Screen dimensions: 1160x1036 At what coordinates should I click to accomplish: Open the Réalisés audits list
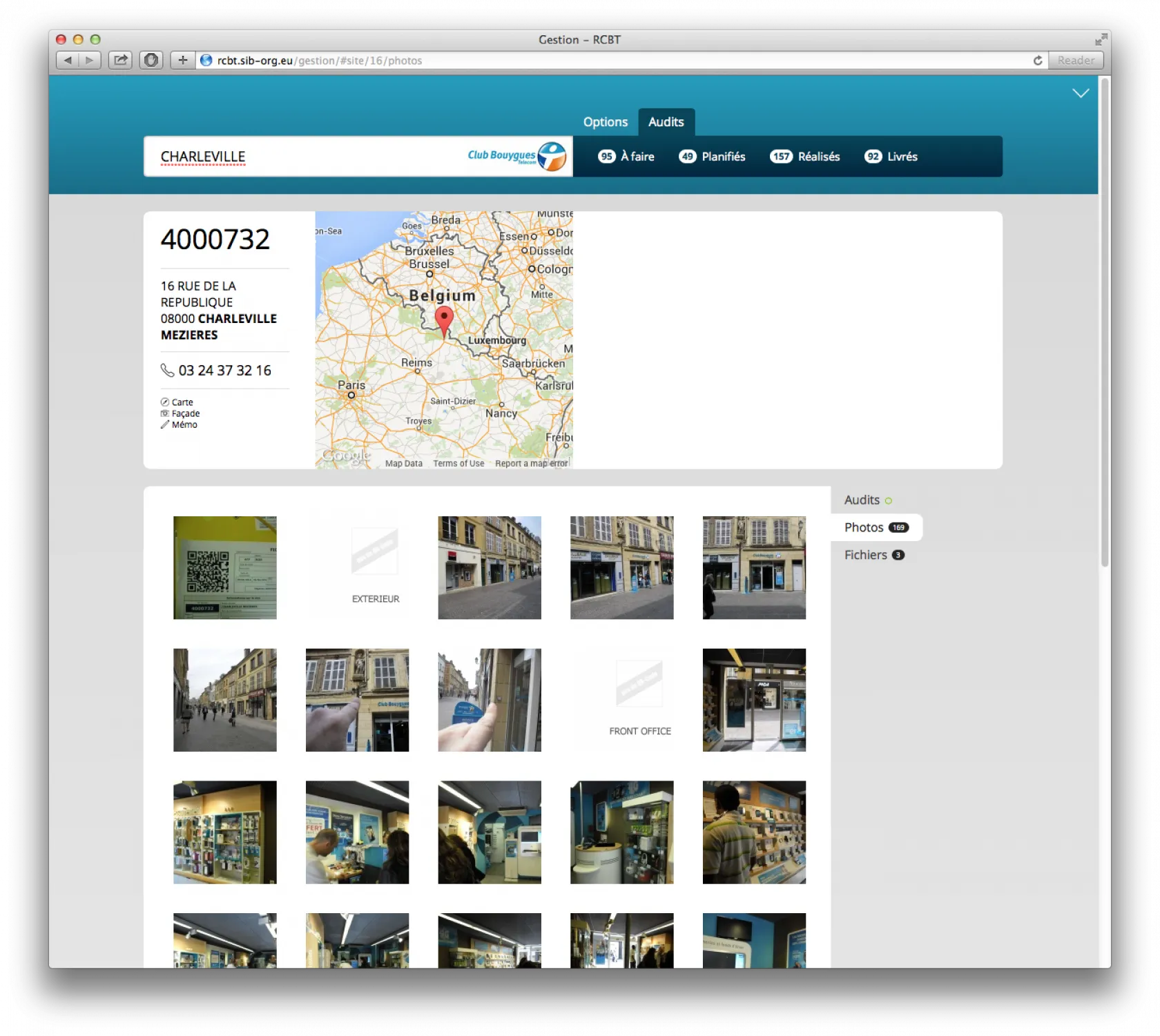(805, 157)
